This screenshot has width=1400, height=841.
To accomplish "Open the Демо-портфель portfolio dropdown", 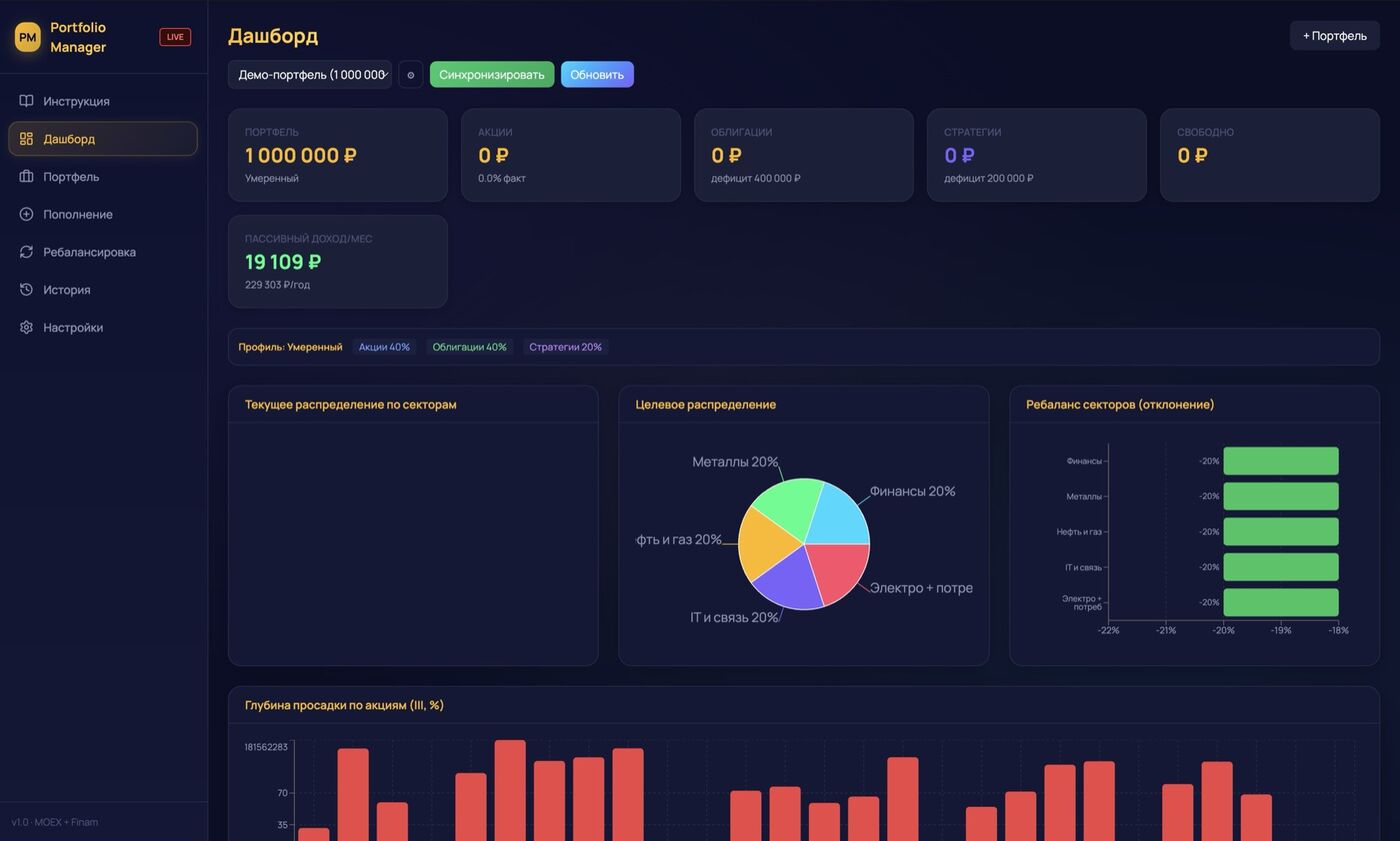I will 310,75.
